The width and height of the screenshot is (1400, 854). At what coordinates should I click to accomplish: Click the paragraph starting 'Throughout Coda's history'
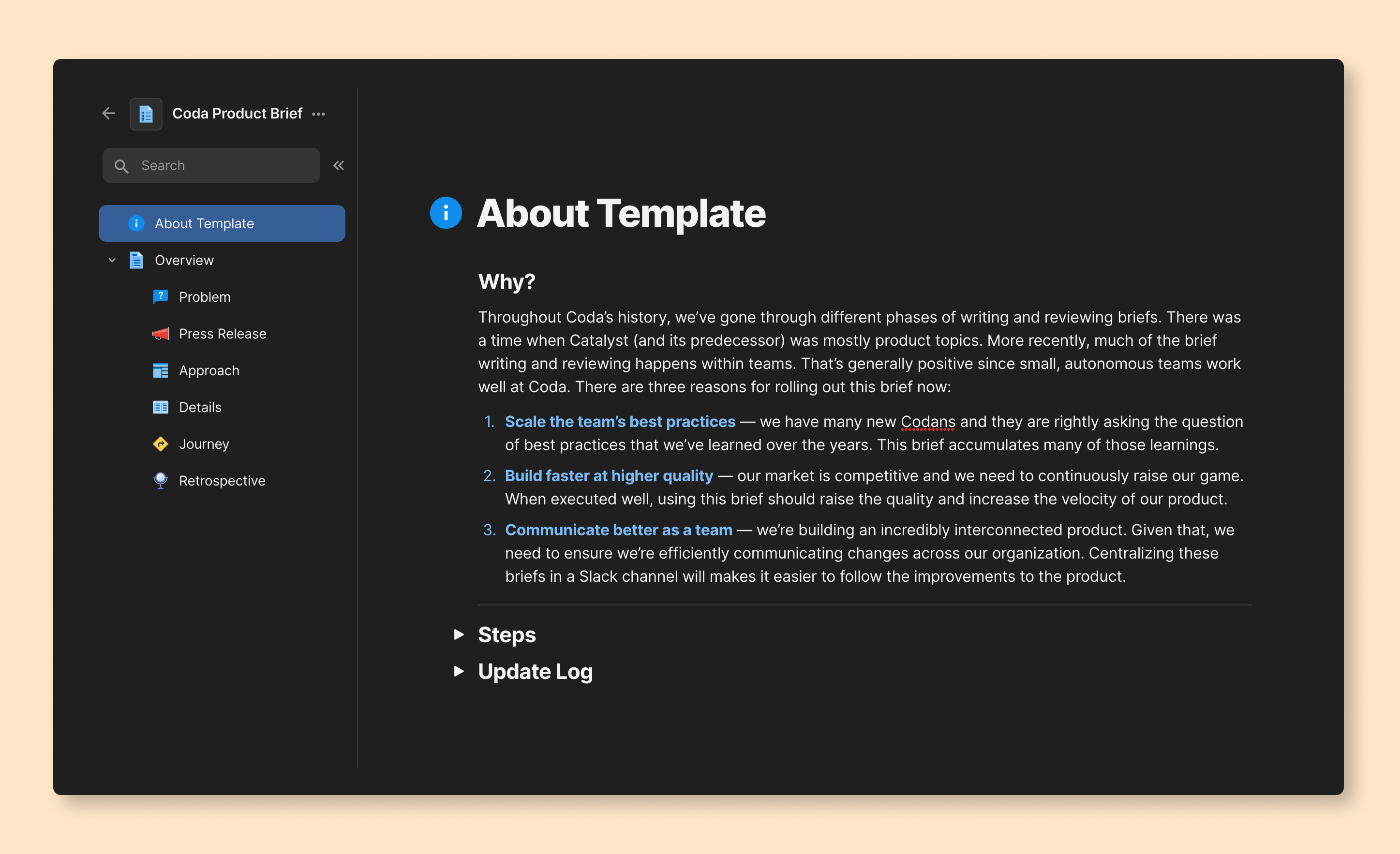click(x=860, y=352)
